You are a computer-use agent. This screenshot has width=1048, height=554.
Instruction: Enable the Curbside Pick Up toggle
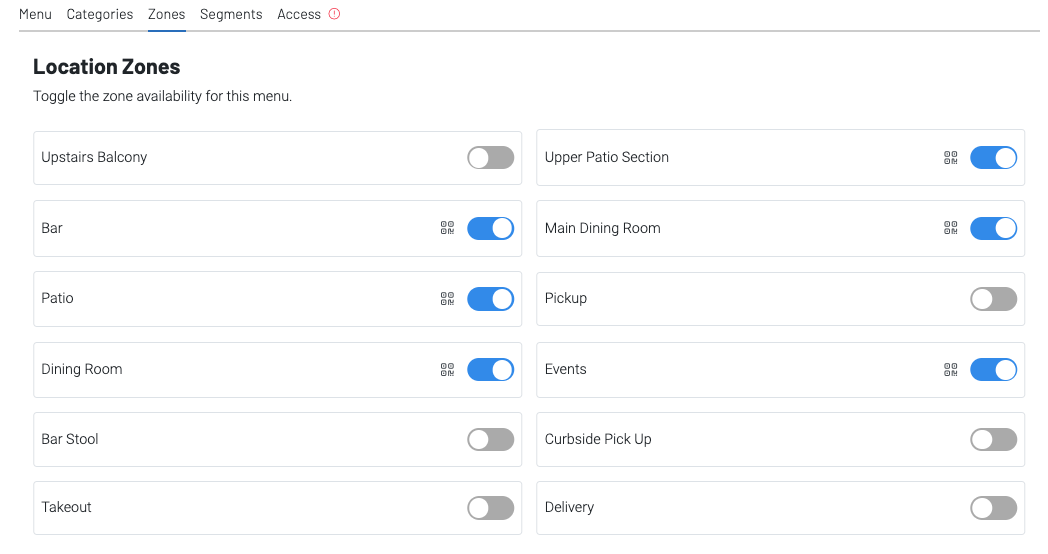tap(993, 439)
